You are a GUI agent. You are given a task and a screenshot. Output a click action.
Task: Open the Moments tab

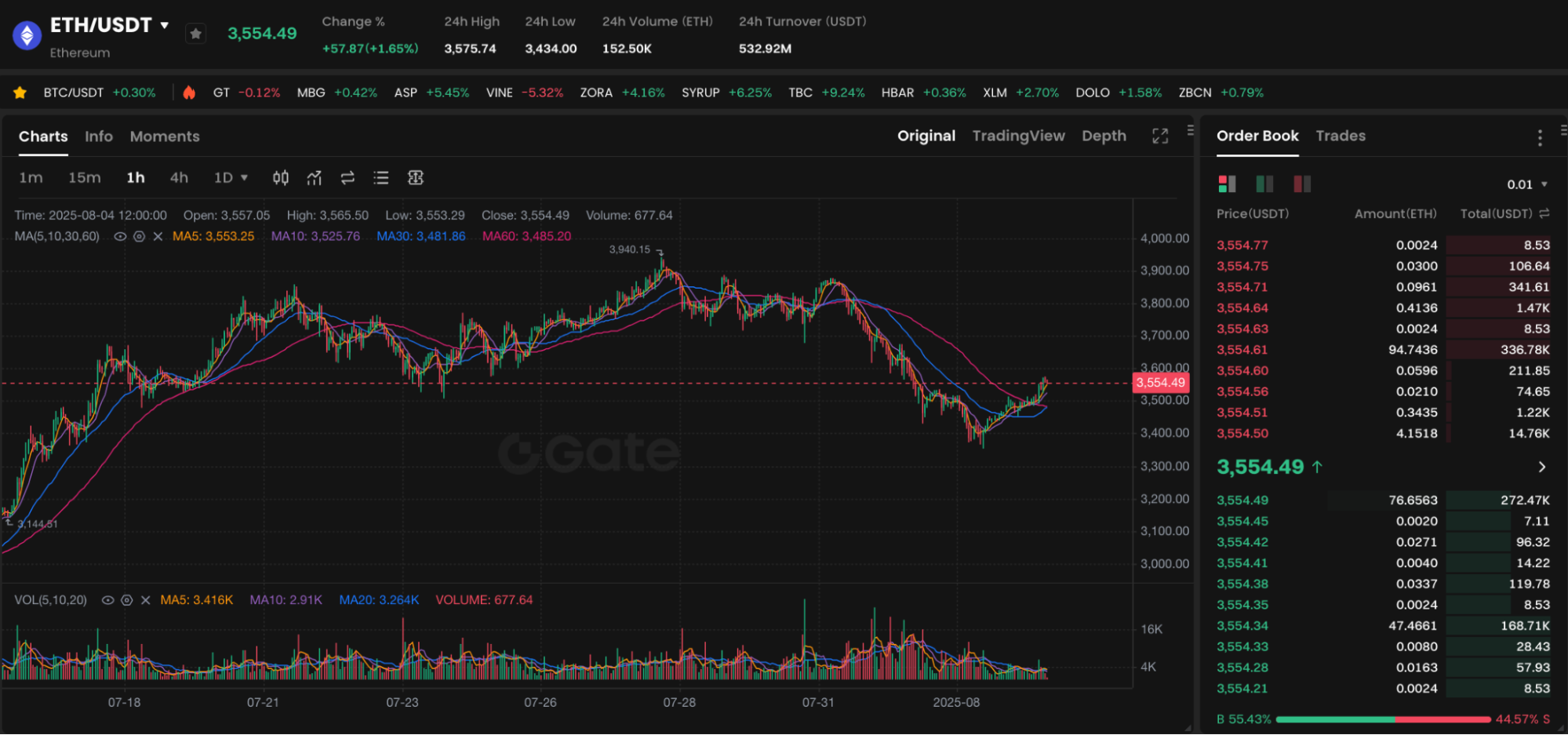click(x=165, y=136)
